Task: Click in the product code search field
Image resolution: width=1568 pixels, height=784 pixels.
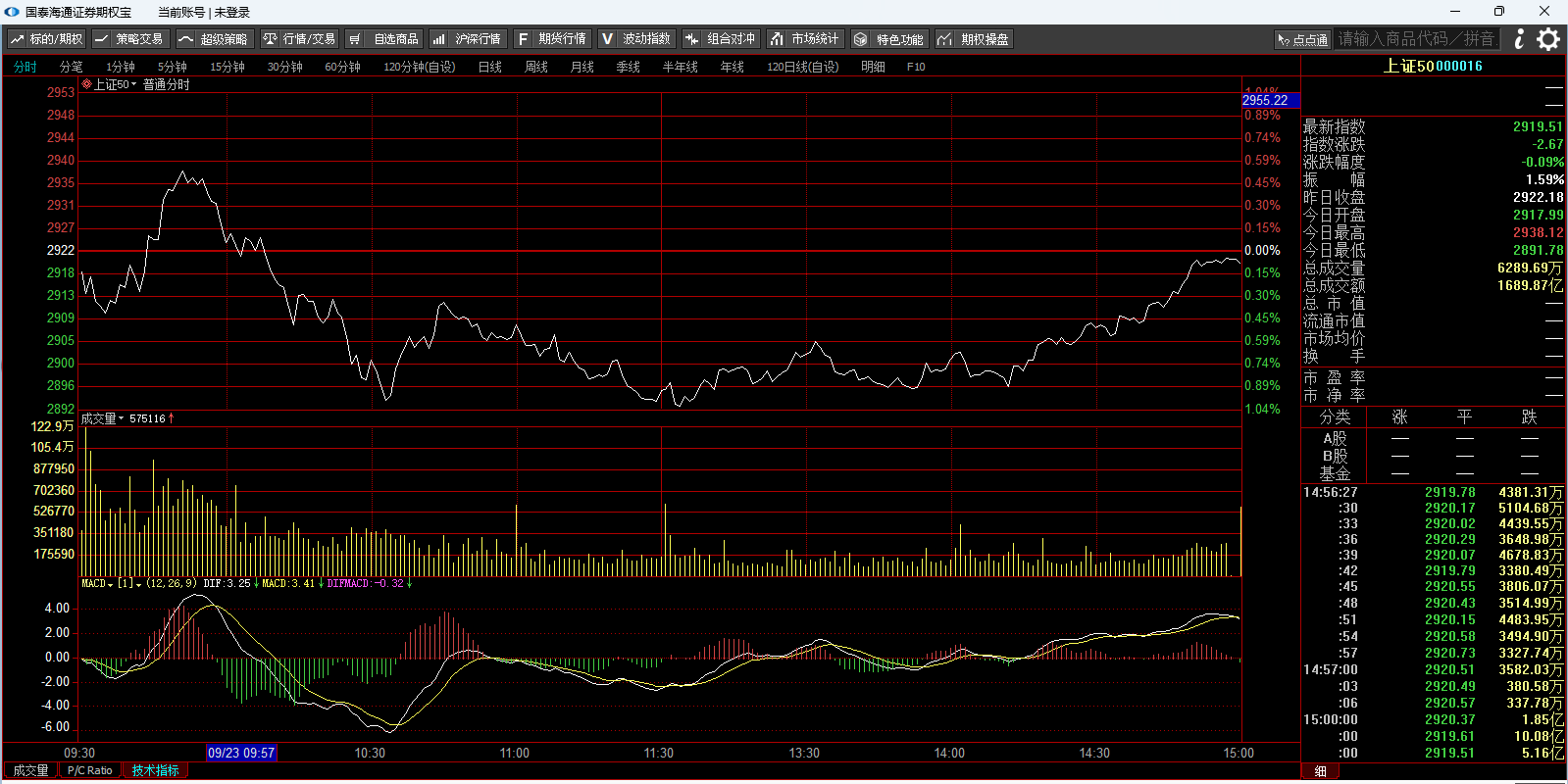Action: [1417, 39]
